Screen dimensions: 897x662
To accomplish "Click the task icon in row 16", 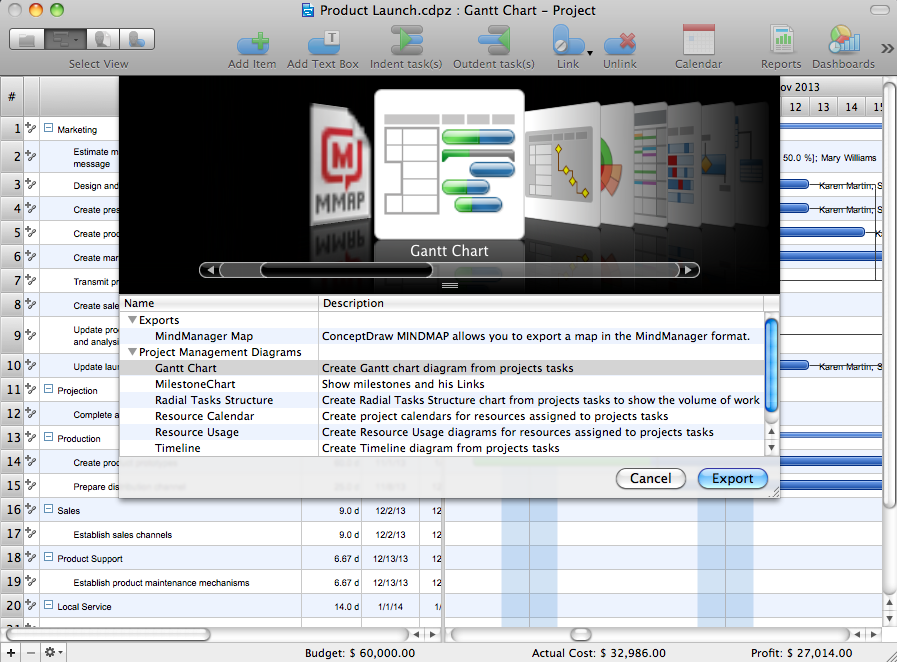I will coord(31,510).
